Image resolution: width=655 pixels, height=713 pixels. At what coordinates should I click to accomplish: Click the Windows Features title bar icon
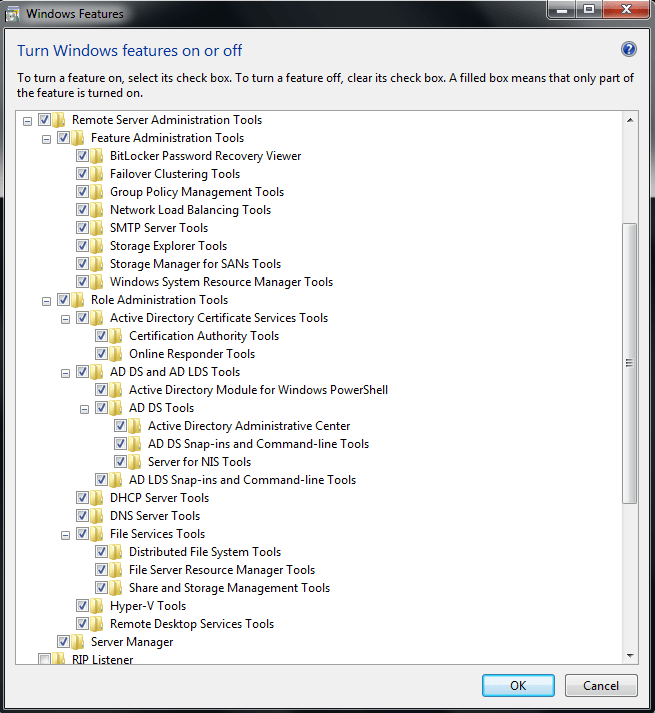(12, 14)
